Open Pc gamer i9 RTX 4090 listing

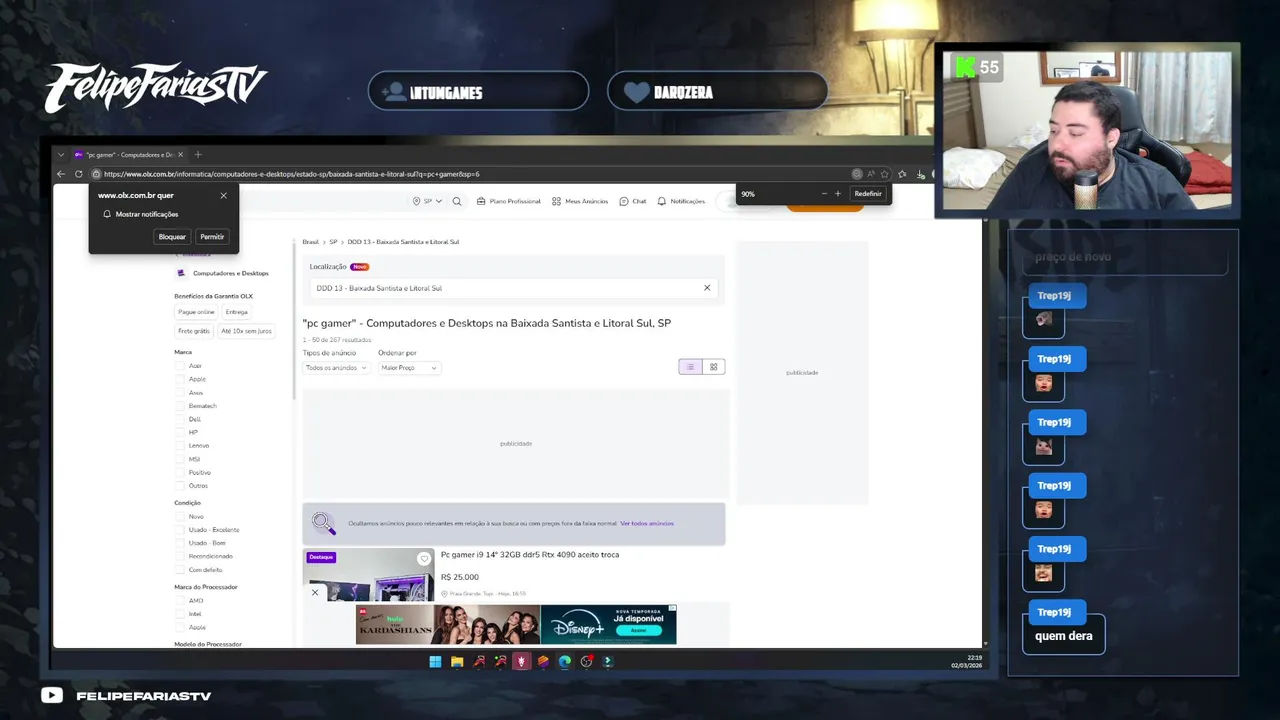point(530,555)
